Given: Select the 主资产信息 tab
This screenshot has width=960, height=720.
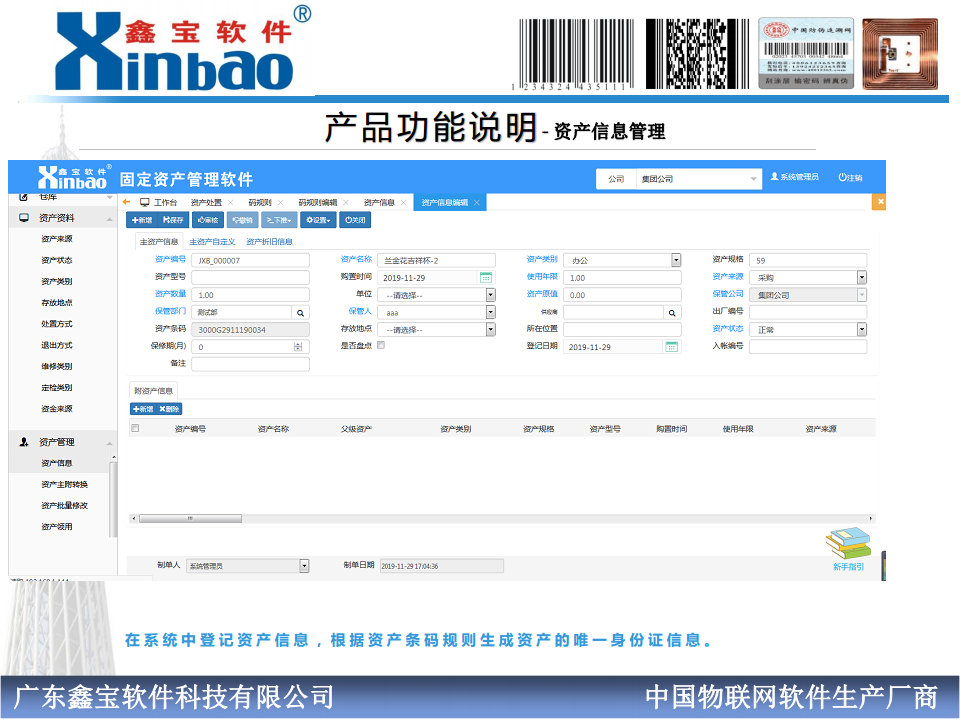Looking at the screenshot, I should coord(159,242).
